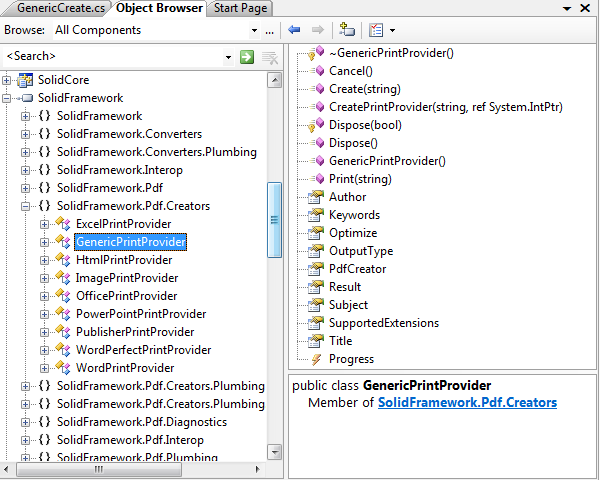Screen dimensions: 600x480
Task: Click the WordPrintProvider class icon
Action: (x=63, y=367)
